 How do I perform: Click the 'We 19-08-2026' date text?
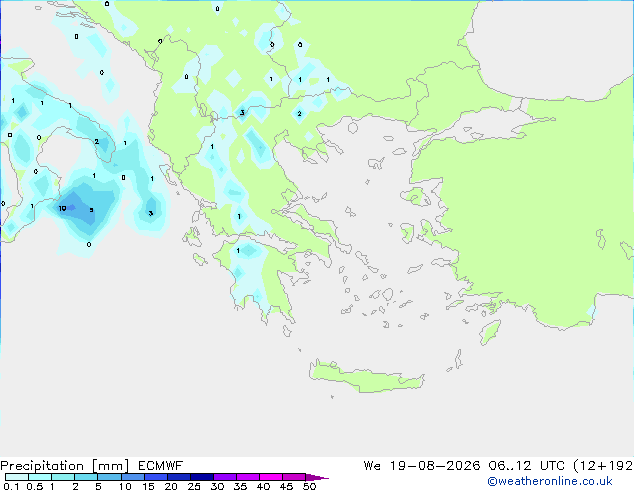422,466
